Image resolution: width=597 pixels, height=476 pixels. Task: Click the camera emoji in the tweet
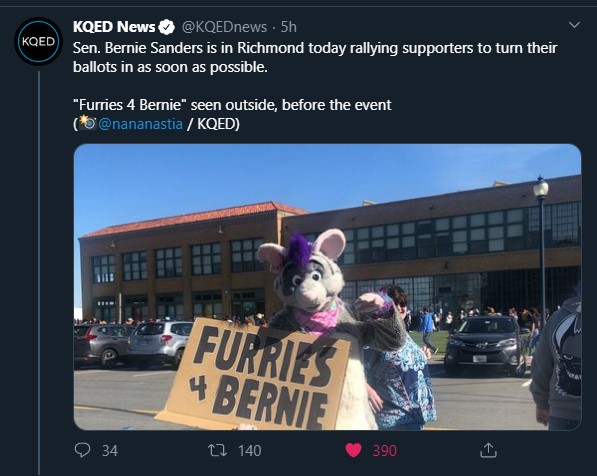pyautogui.click(x=87, y=123)
